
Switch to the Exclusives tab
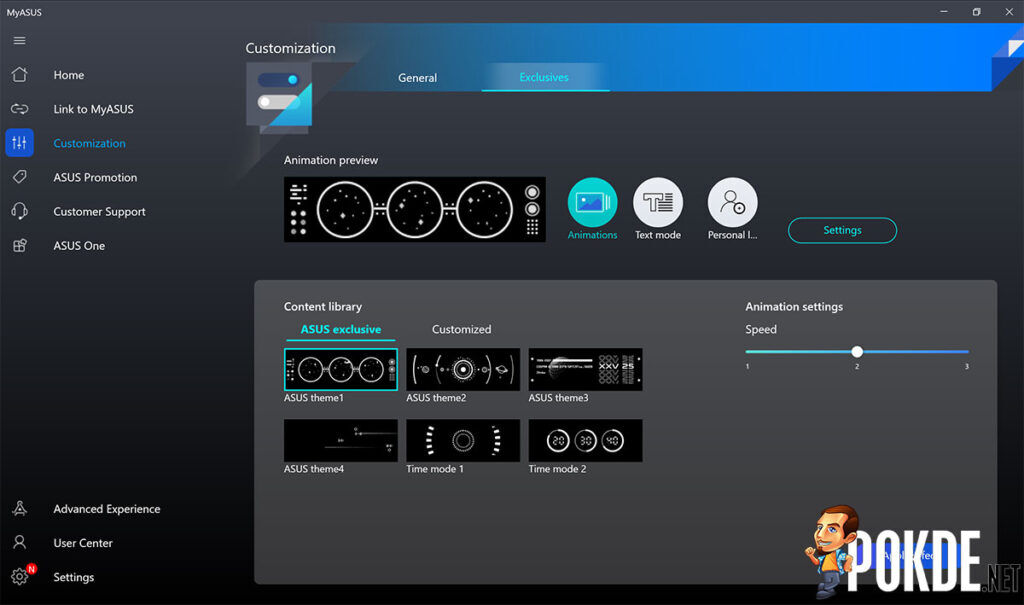point(544,77)
